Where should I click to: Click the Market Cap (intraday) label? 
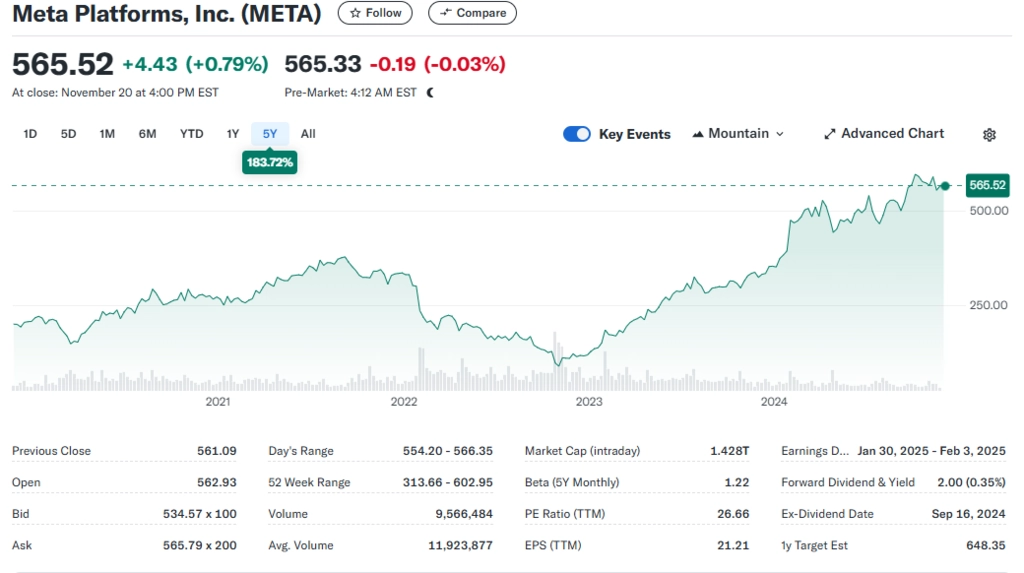[x=583, y=451]
